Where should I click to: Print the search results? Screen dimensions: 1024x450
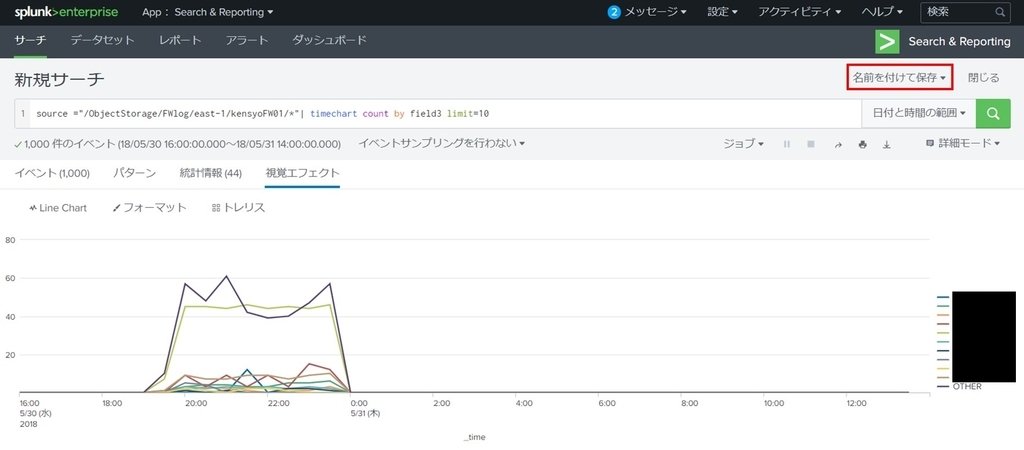(x=862, y=144)
